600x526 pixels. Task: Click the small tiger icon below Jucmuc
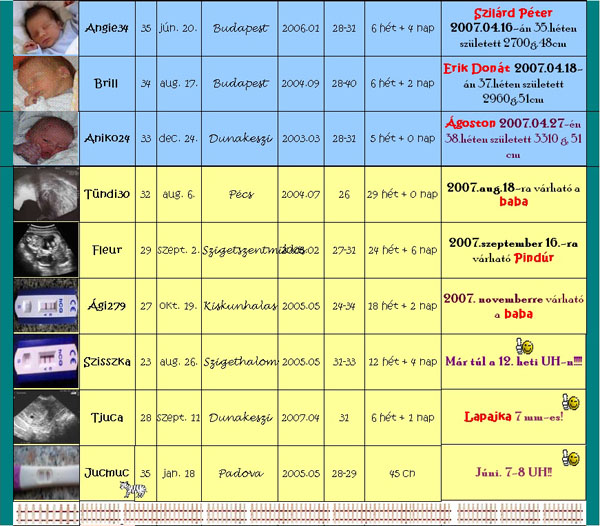point(129,488)
